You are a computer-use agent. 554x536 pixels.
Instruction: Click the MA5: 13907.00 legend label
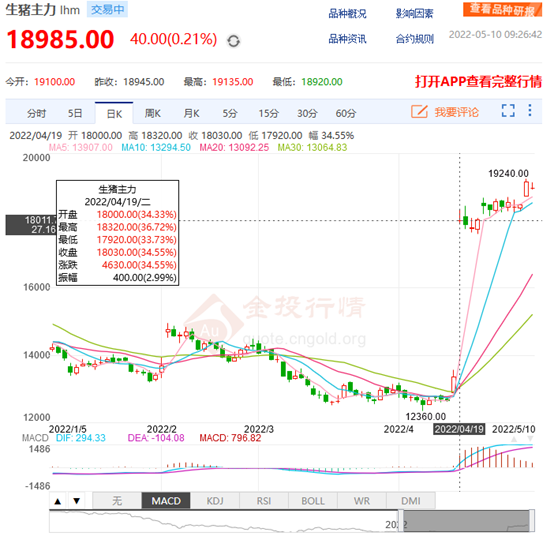[x=81, y=147]
